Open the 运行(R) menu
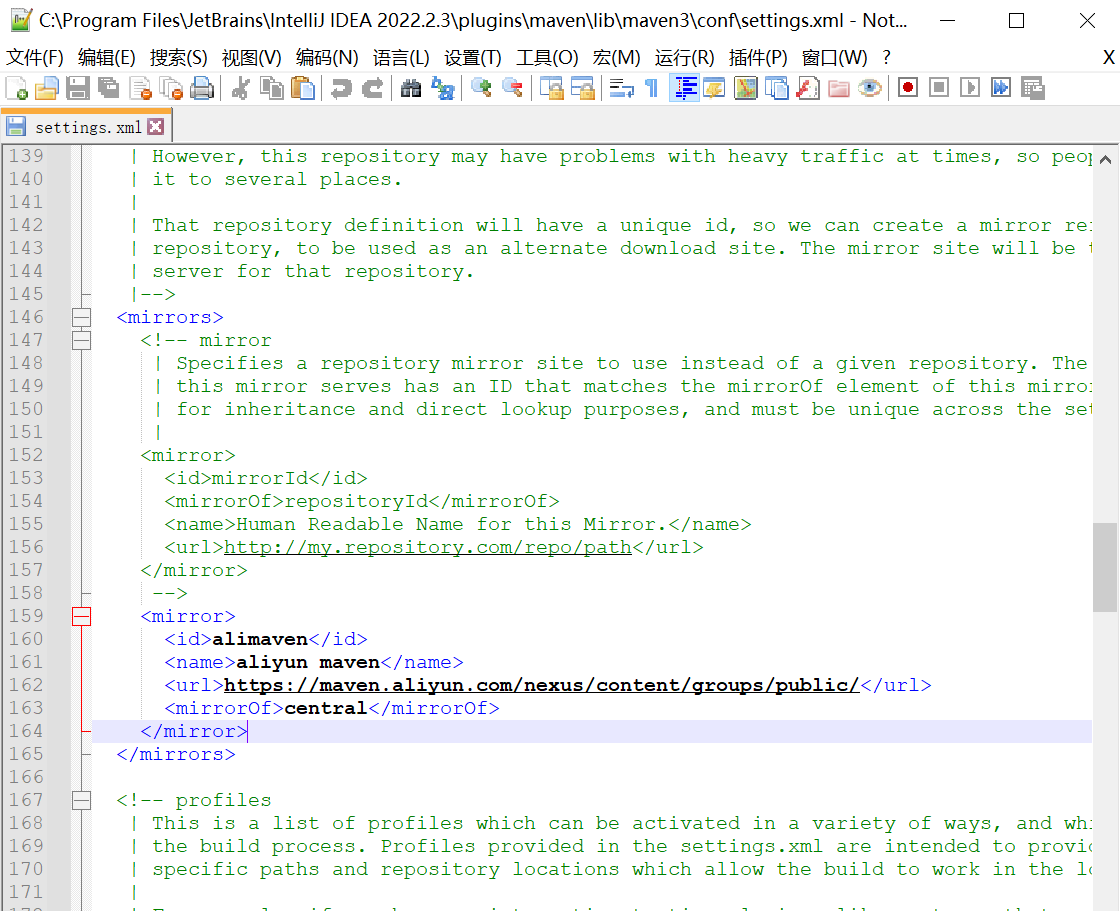1120x911 pixels. [x=684, y=57]
